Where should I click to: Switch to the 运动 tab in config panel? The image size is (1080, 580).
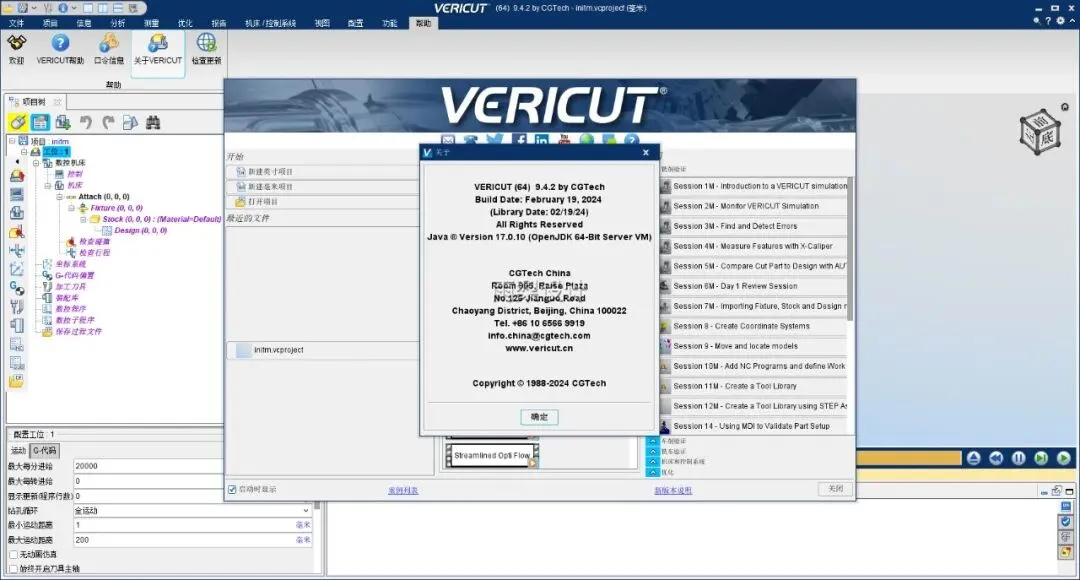(x=19, y=450)
